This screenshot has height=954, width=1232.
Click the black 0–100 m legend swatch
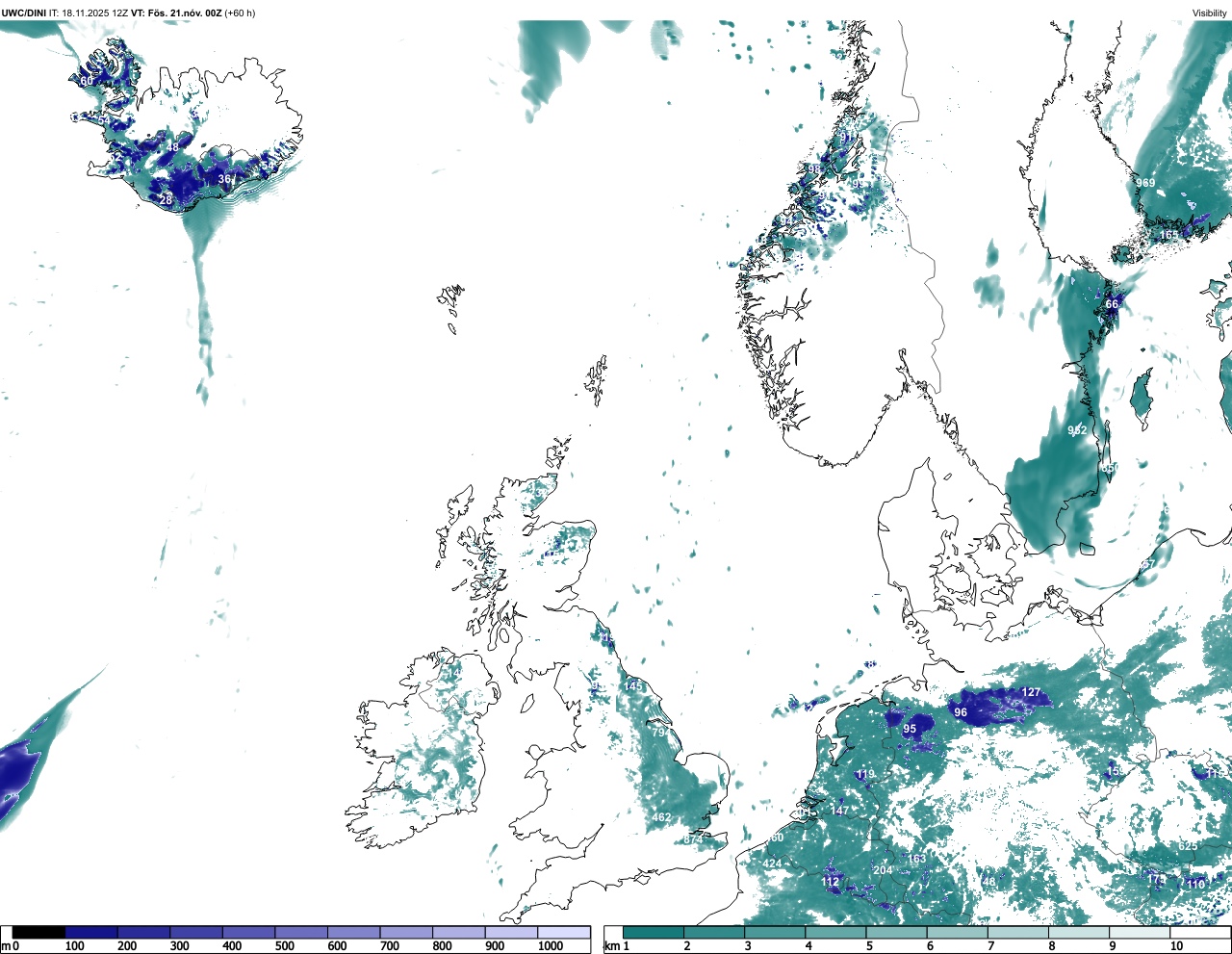click(x=39, y=932)
